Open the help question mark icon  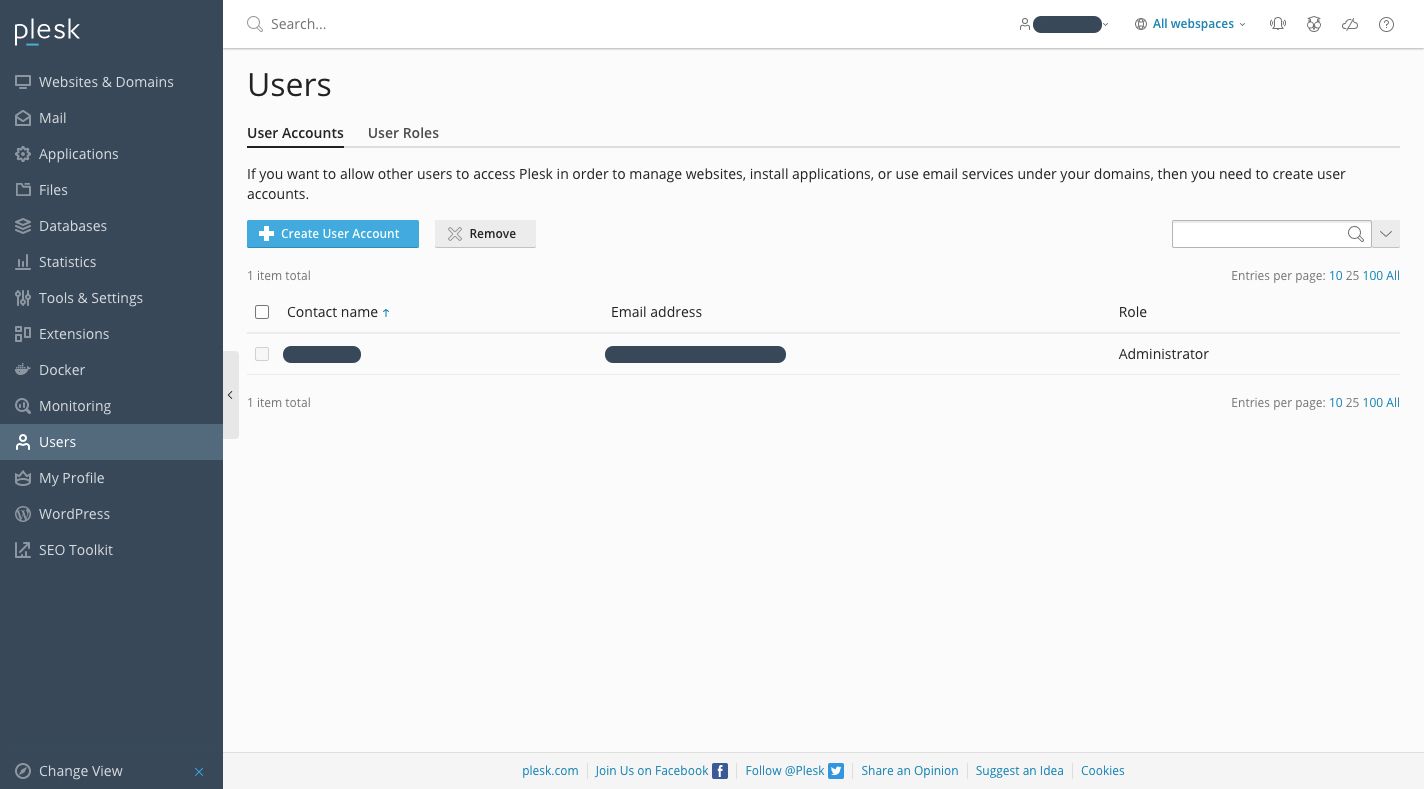[1386, 24]
